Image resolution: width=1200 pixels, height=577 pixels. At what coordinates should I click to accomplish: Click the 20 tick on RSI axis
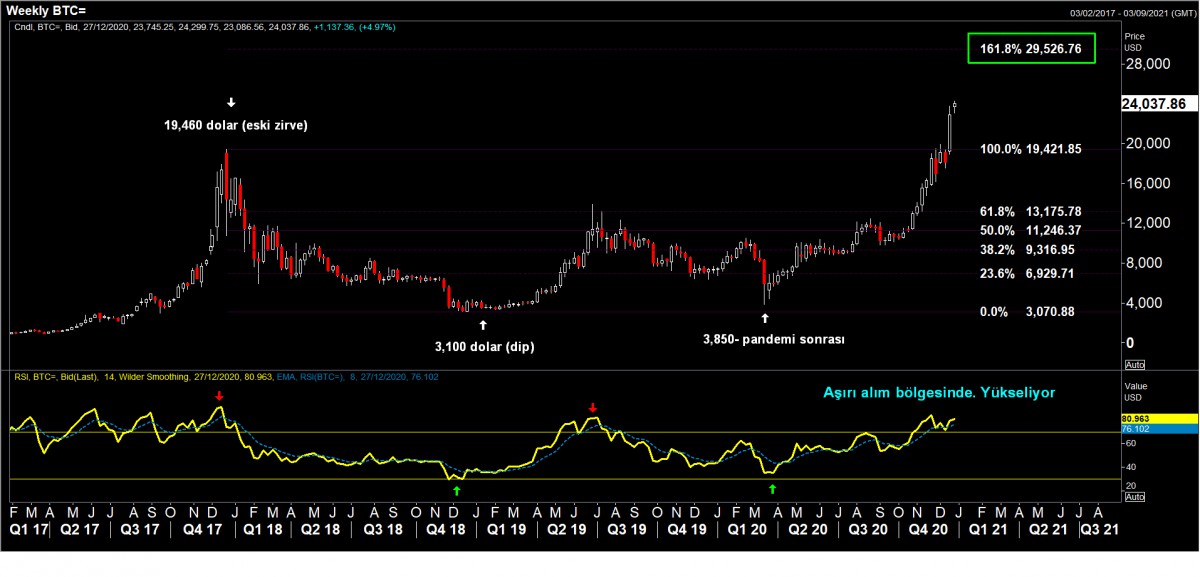pyautogui.click(x=1131, y=486)
